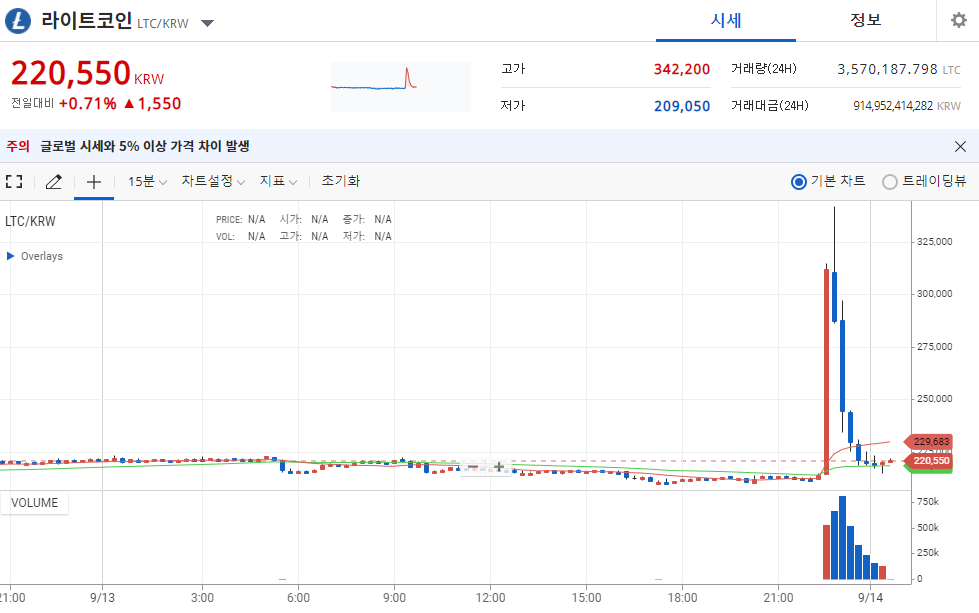Image resolution: width=979 pixels, height=613 pixels.
Task: Open the 지표 indicators dropdown
Action: click(278, 181)
